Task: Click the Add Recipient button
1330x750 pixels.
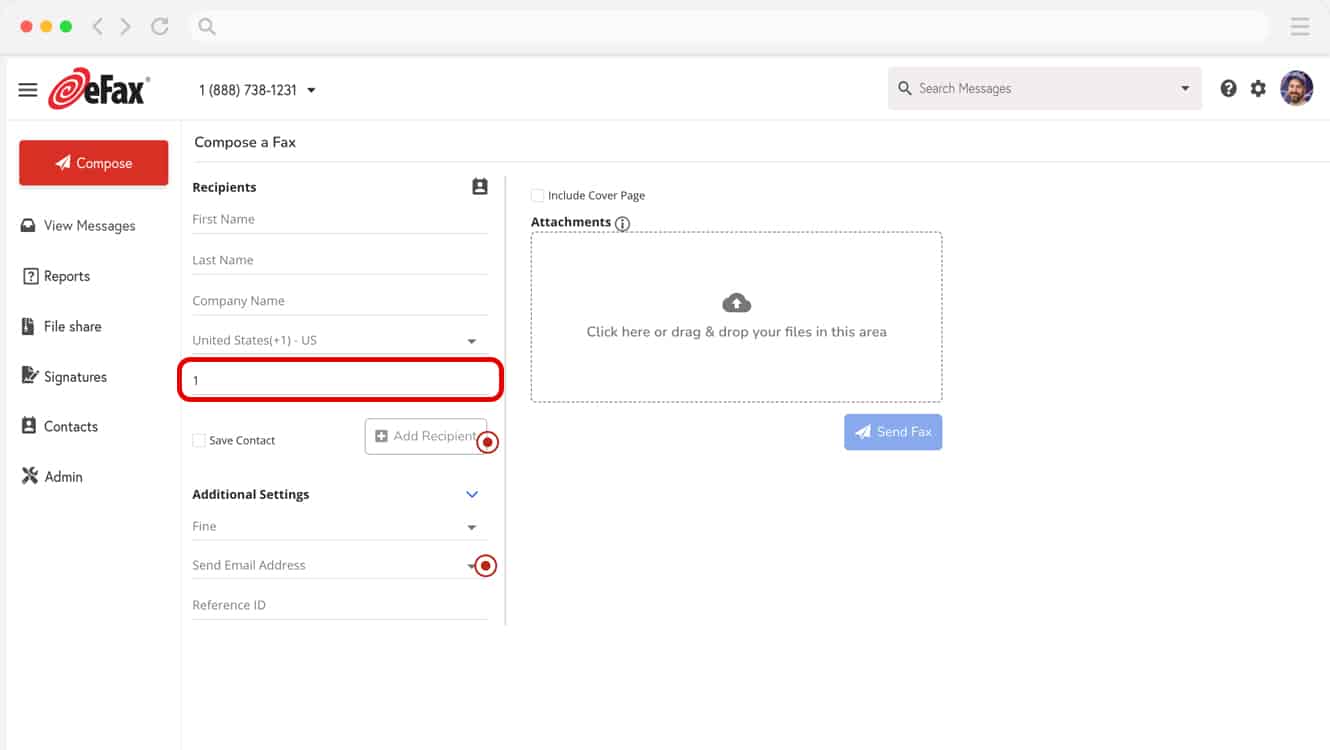Action: [x=425, y=436]
